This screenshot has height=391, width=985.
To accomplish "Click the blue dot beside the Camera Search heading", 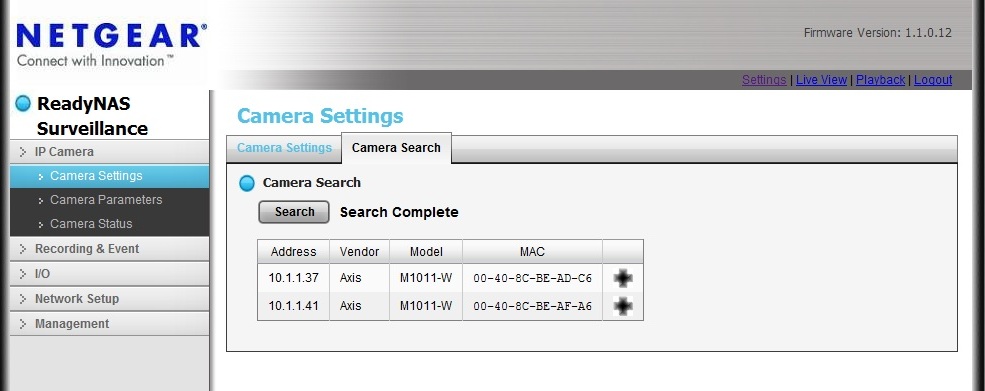I will pyautogui.click(x=248, y=184).
